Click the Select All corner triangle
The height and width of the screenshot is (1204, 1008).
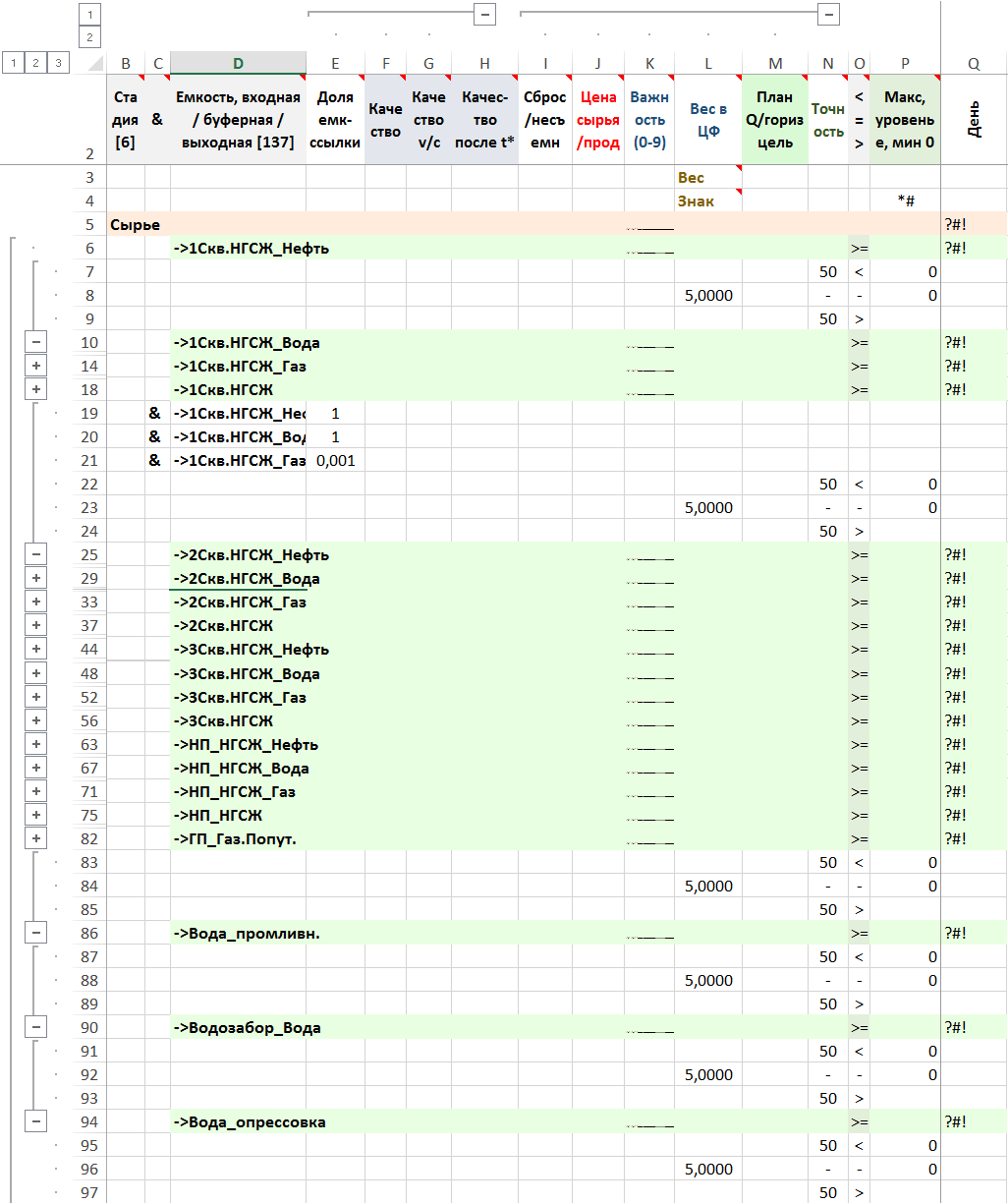[94, 64]
